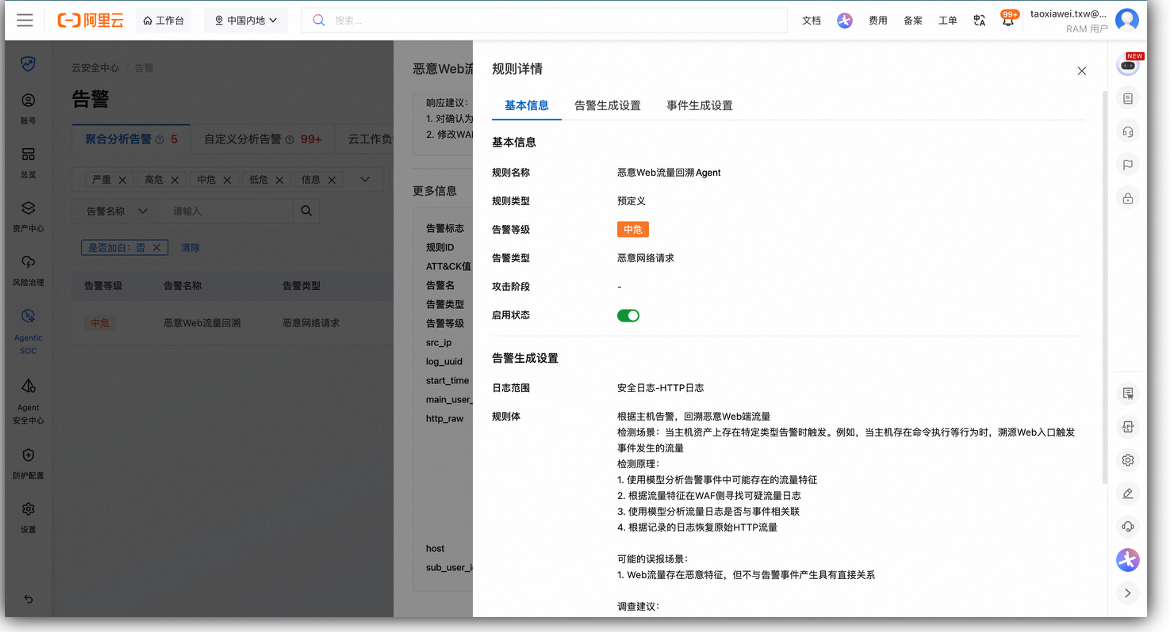Click the magnifier search button in alerts

[306, 211]
